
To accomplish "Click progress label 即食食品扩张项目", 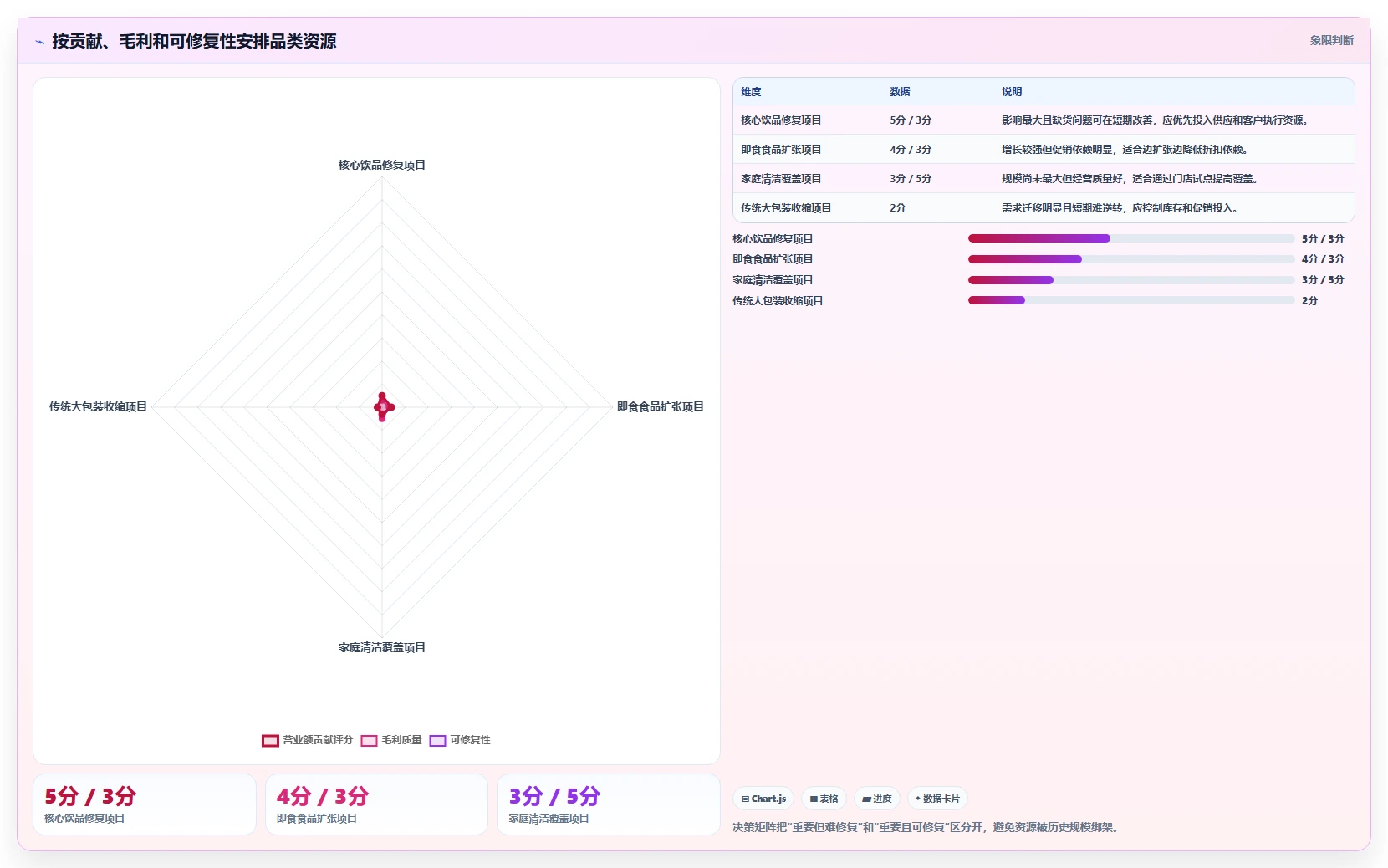I will pyautogui.click(x=773, y=259).
